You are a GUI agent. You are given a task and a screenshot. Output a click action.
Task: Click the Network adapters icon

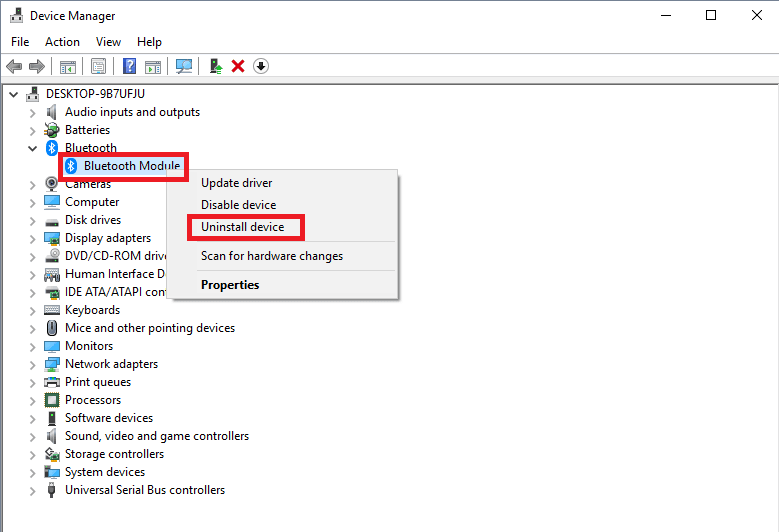tap(52, 364)
